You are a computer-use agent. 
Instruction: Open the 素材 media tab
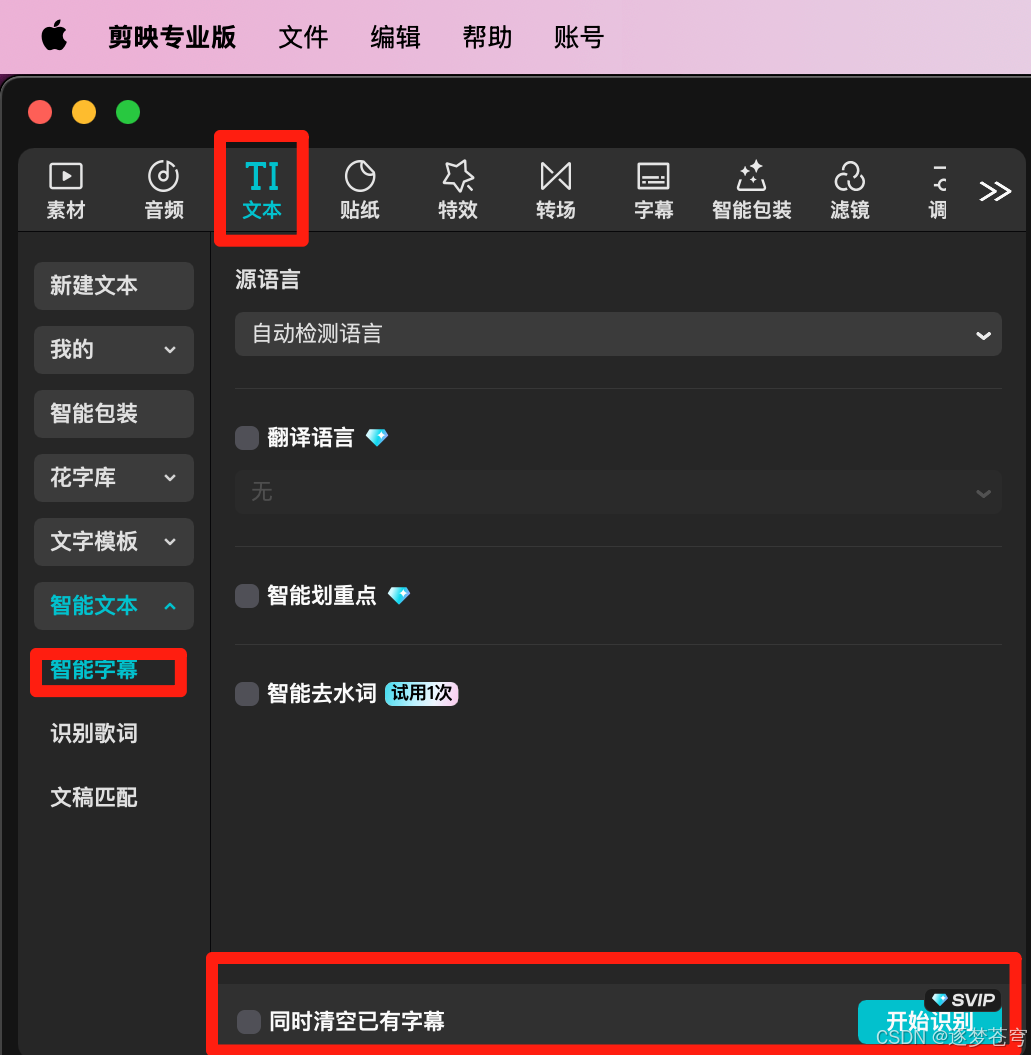pos(66,191)
